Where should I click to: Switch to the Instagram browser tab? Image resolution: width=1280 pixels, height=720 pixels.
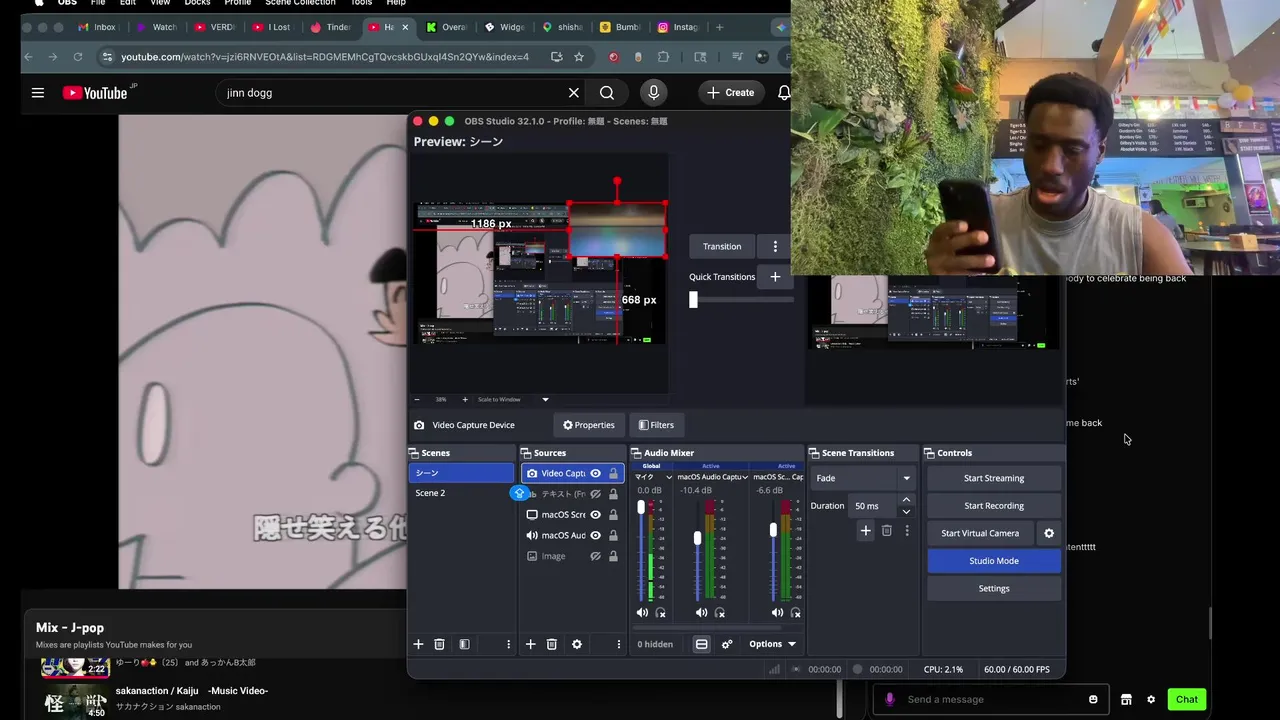[x=678, y=27]
